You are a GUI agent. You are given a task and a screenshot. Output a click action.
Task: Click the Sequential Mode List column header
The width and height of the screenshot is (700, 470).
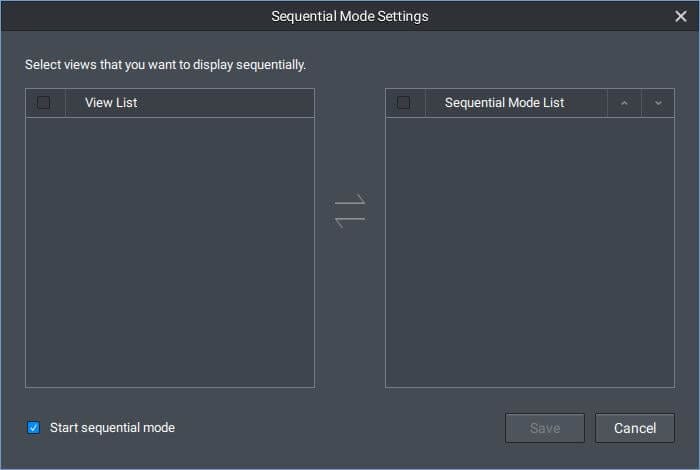[x=504, y=102]
